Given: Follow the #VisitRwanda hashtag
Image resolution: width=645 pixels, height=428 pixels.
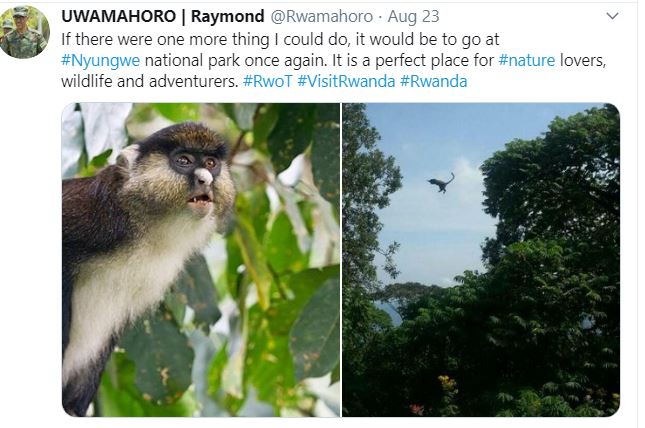Looking at the screenshot, I should click(x=346, y=81).
